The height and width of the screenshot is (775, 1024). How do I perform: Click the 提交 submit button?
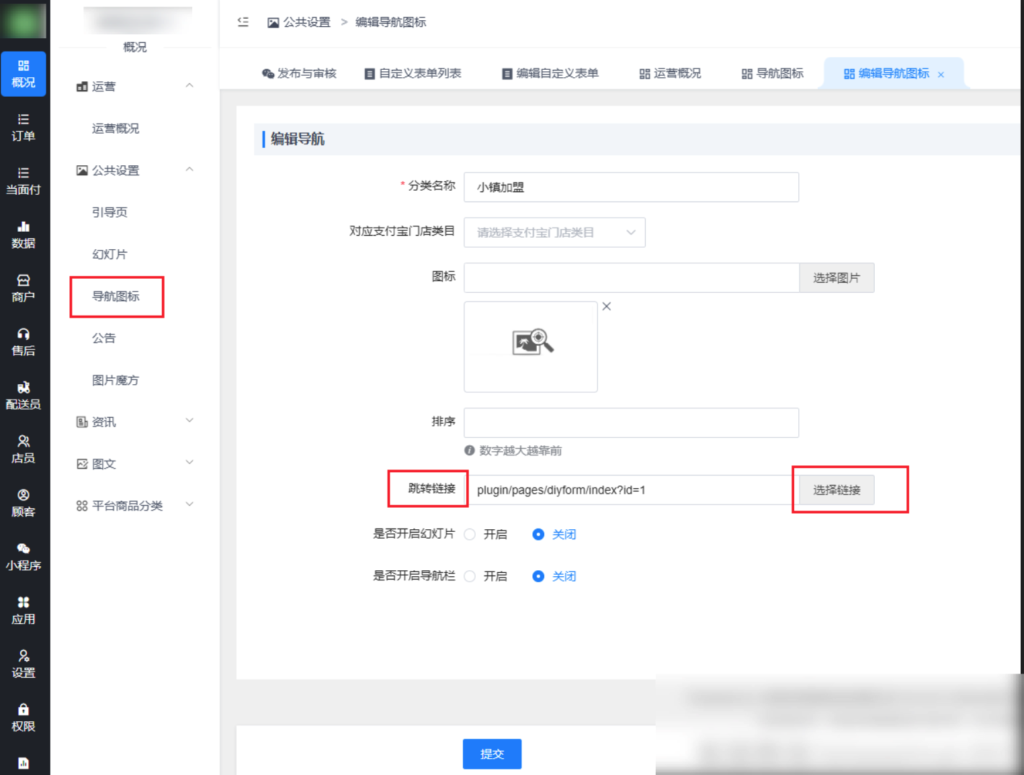coord(492,755)
